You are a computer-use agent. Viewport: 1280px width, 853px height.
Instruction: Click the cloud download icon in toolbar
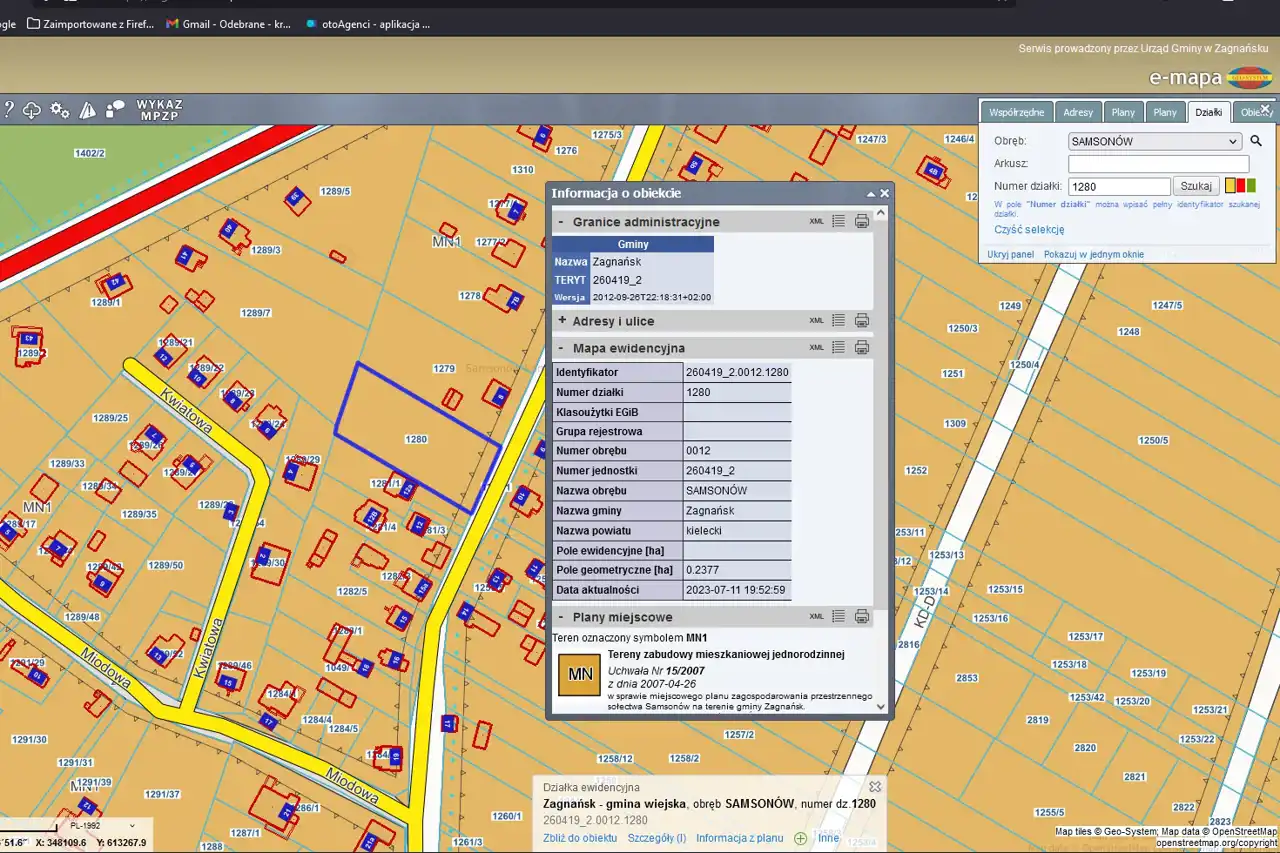[x=32, y=110]
